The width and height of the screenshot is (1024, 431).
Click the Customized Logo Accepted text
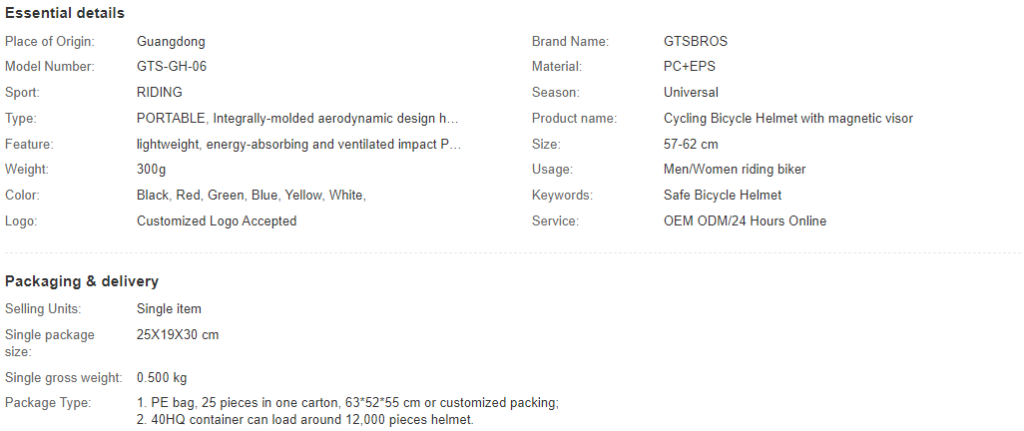pos(216,221)
